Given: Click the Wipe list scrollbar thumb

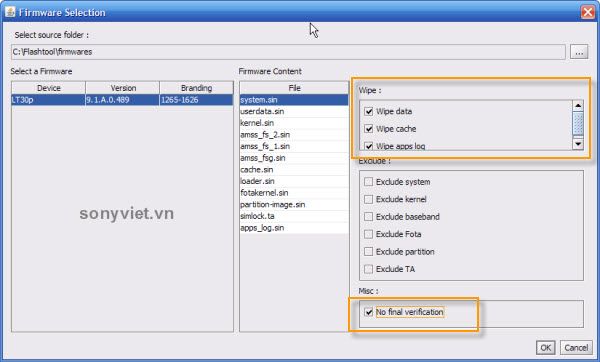Looking at the screenshot, I should tap(578, 124).
